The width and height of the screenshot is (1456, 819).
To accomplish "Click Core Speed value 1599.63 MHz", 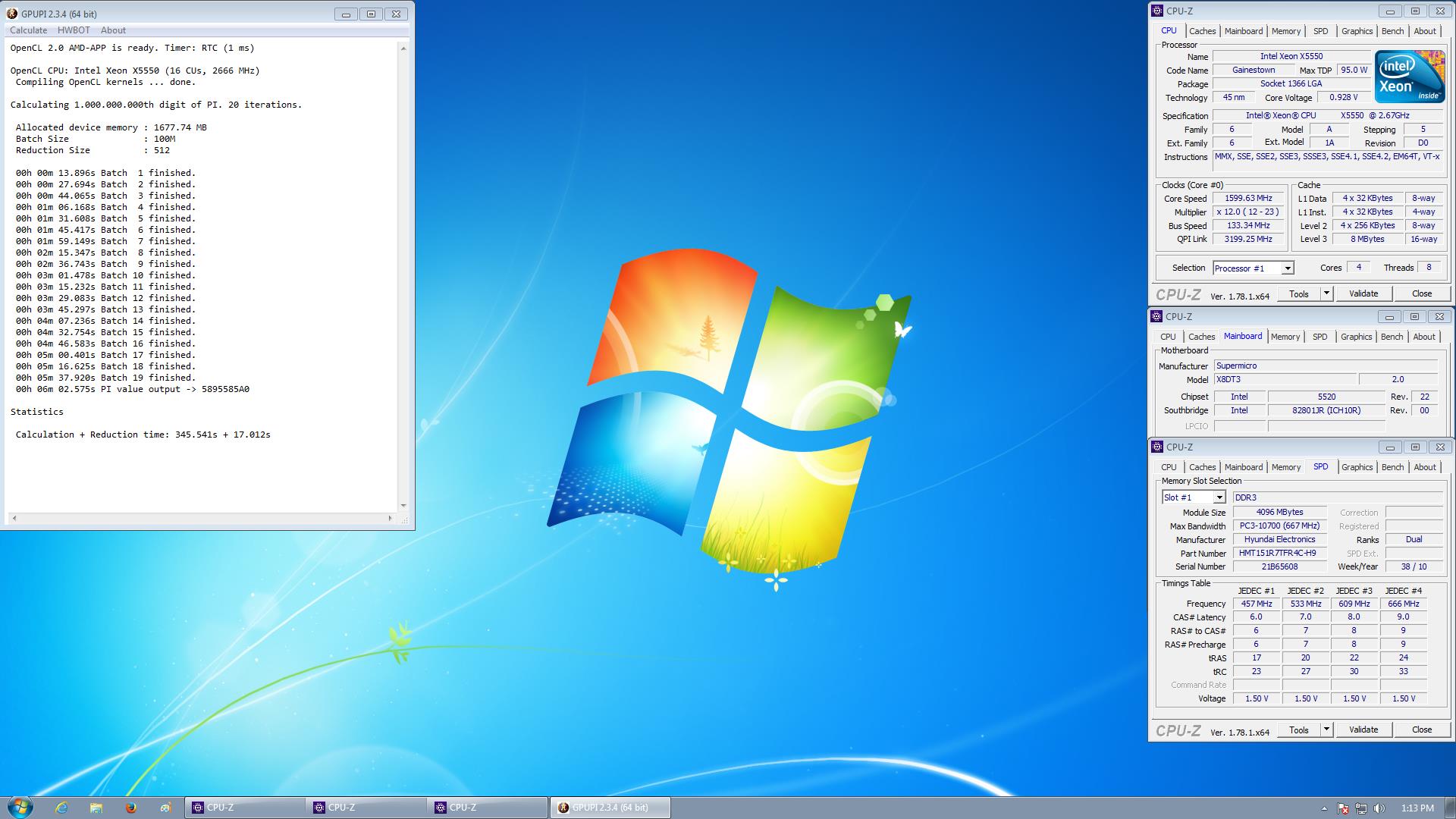I will coord(1248,198).
